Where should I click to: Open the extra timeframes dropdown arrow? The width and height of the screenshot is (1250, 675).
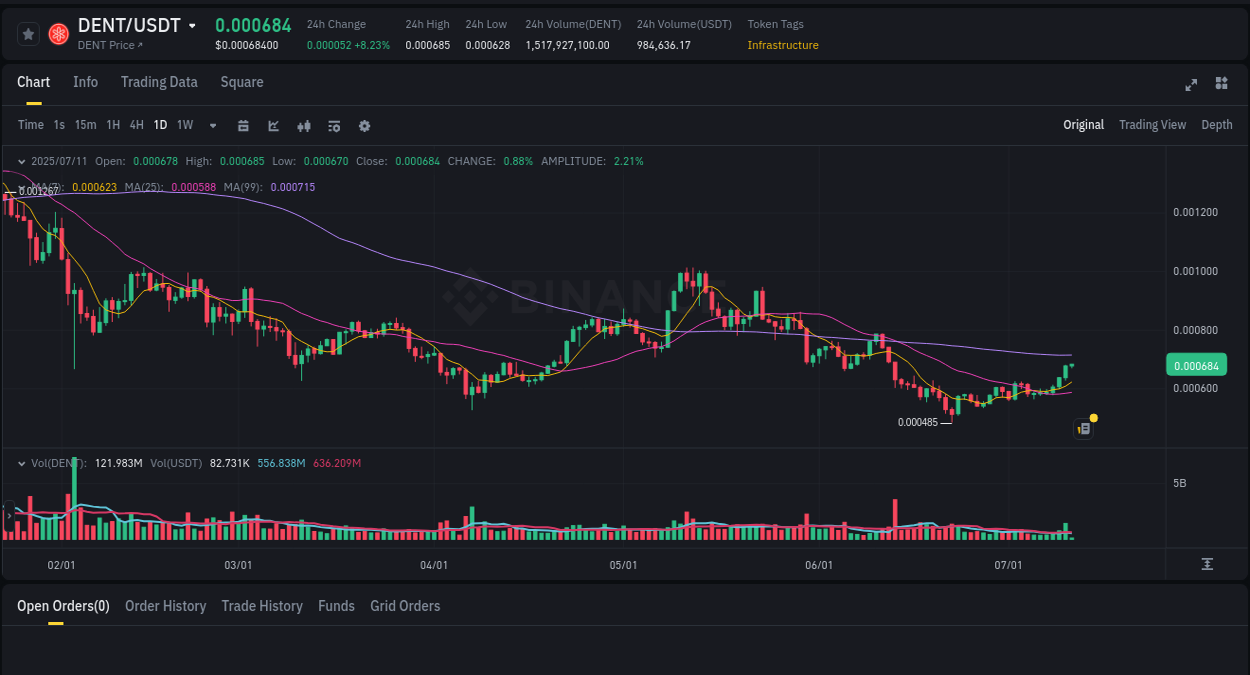tap(211, 125)
